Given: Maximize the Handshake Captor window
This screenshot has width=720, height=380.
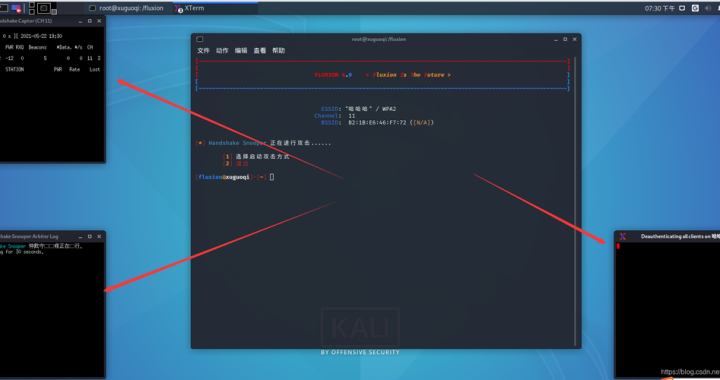Looking at the screenshot, I should coord(90,21).
